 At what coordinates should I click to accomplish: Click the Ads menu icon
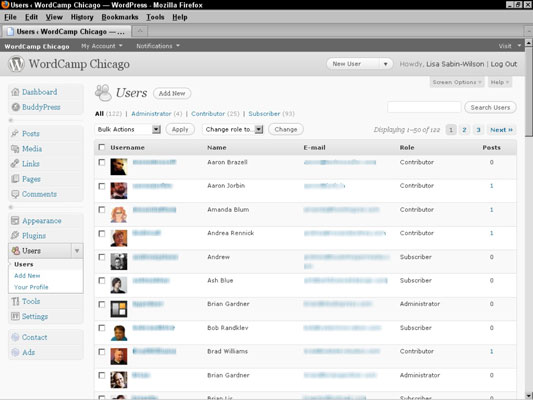click(15, 352)
